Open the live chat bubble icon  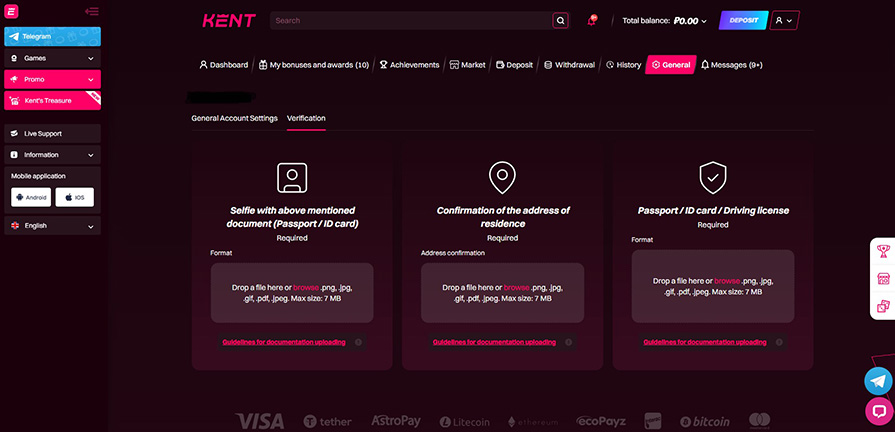878,410
